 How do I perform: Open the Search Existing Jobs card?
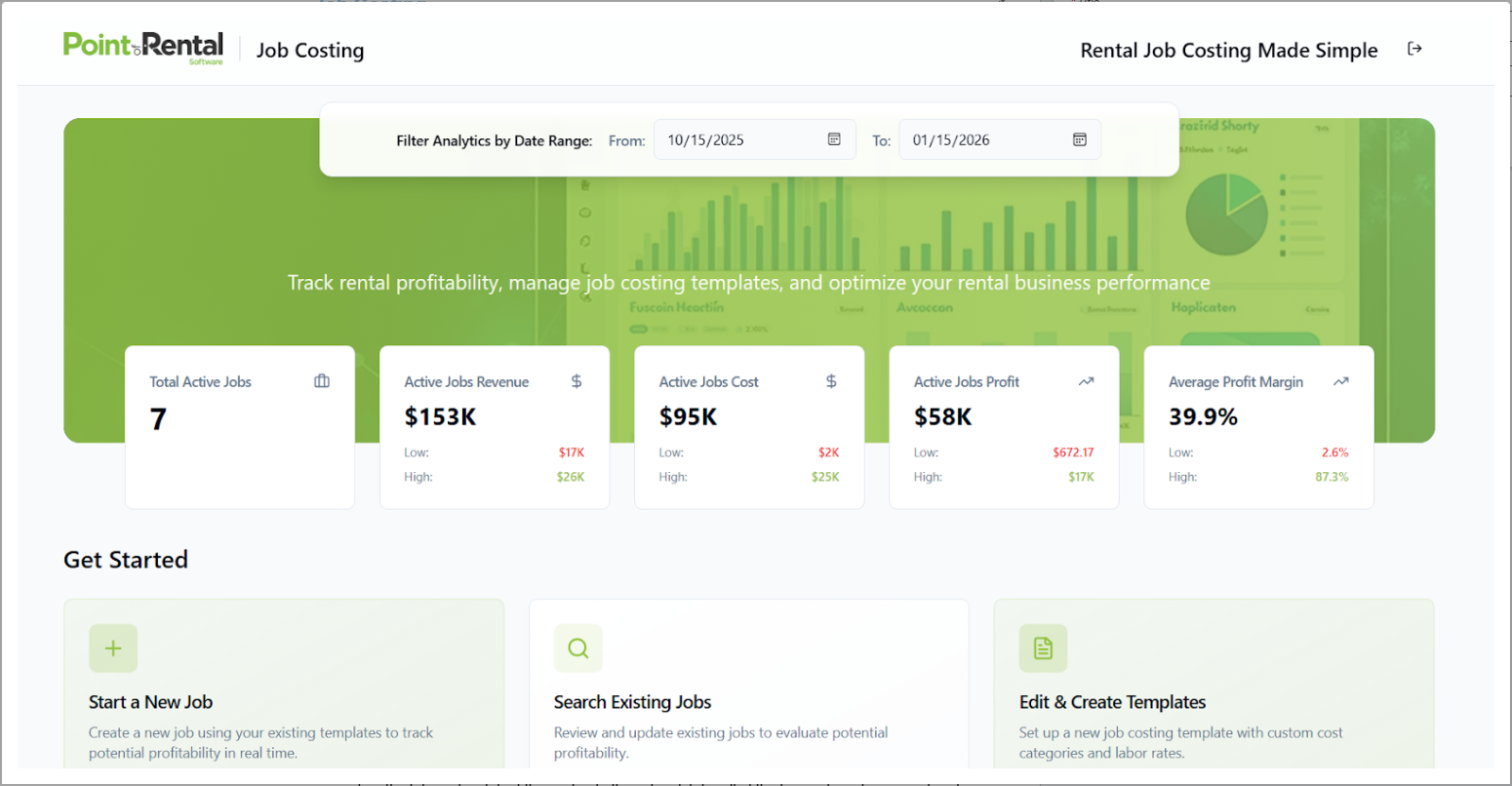(748, 702)
